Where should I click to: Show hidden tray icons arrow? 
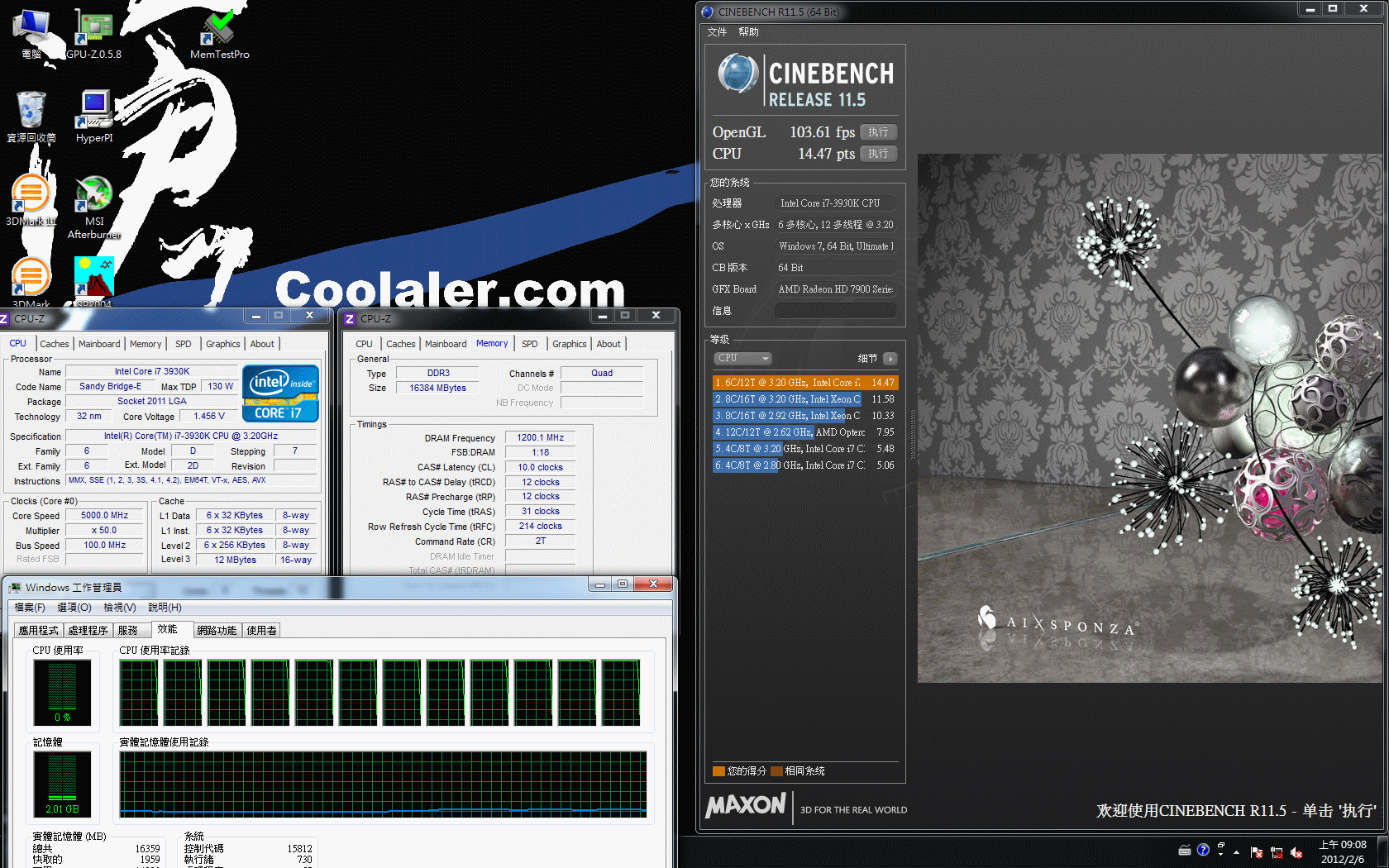tap(1237, 851)
